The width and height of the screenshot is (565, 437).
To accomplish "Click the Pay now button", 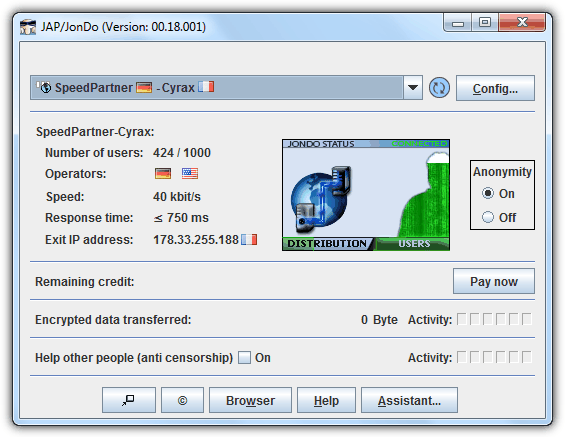I will tap(494, 281).
